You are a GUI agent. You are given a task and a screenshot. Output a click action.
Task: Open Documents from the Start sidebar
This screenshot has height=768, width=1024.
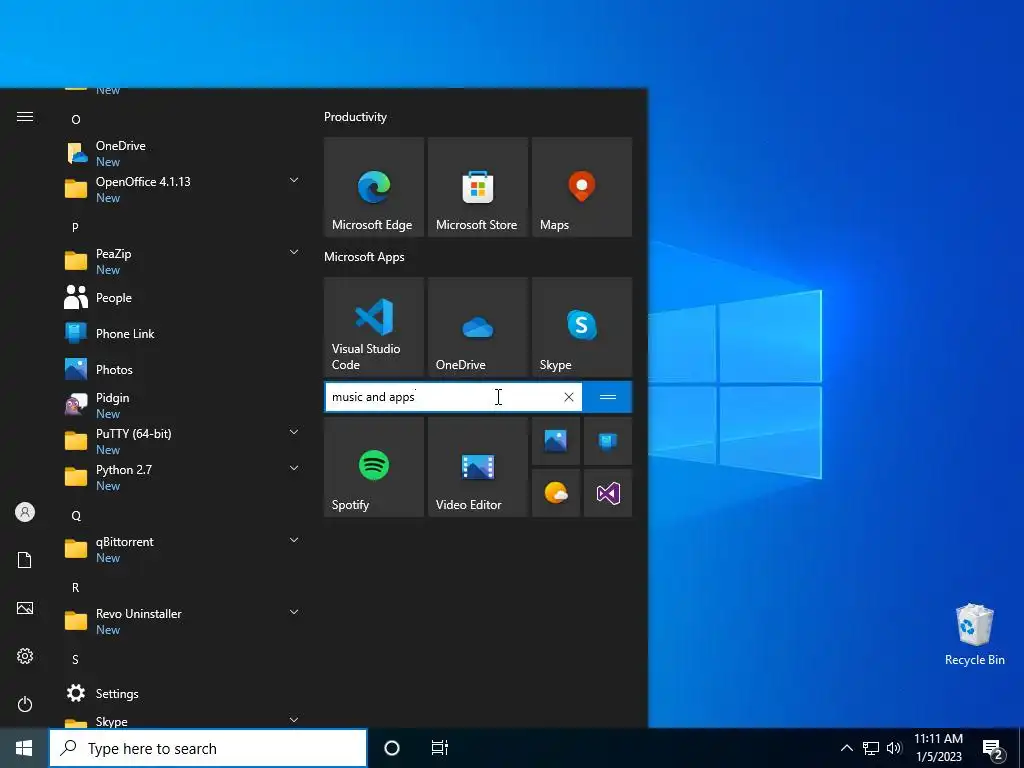(x=25, y=560)
